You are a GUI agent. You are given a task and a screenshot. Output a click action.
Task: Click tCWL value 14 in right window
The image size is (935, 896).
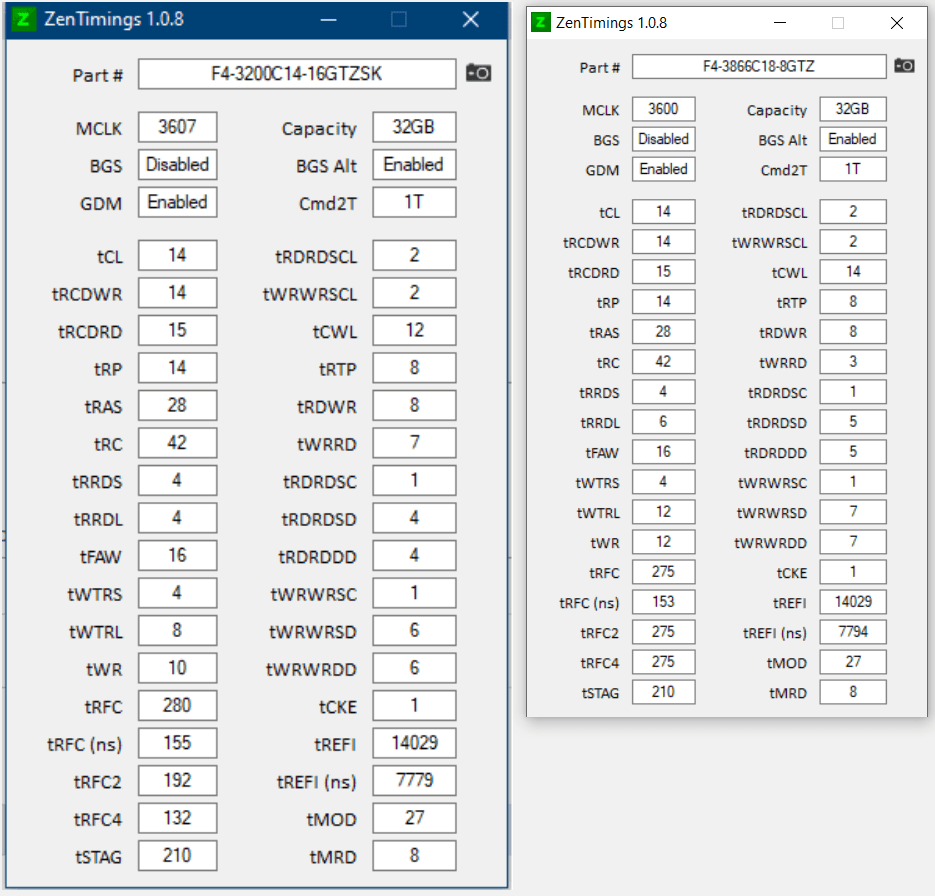(853, 272)
